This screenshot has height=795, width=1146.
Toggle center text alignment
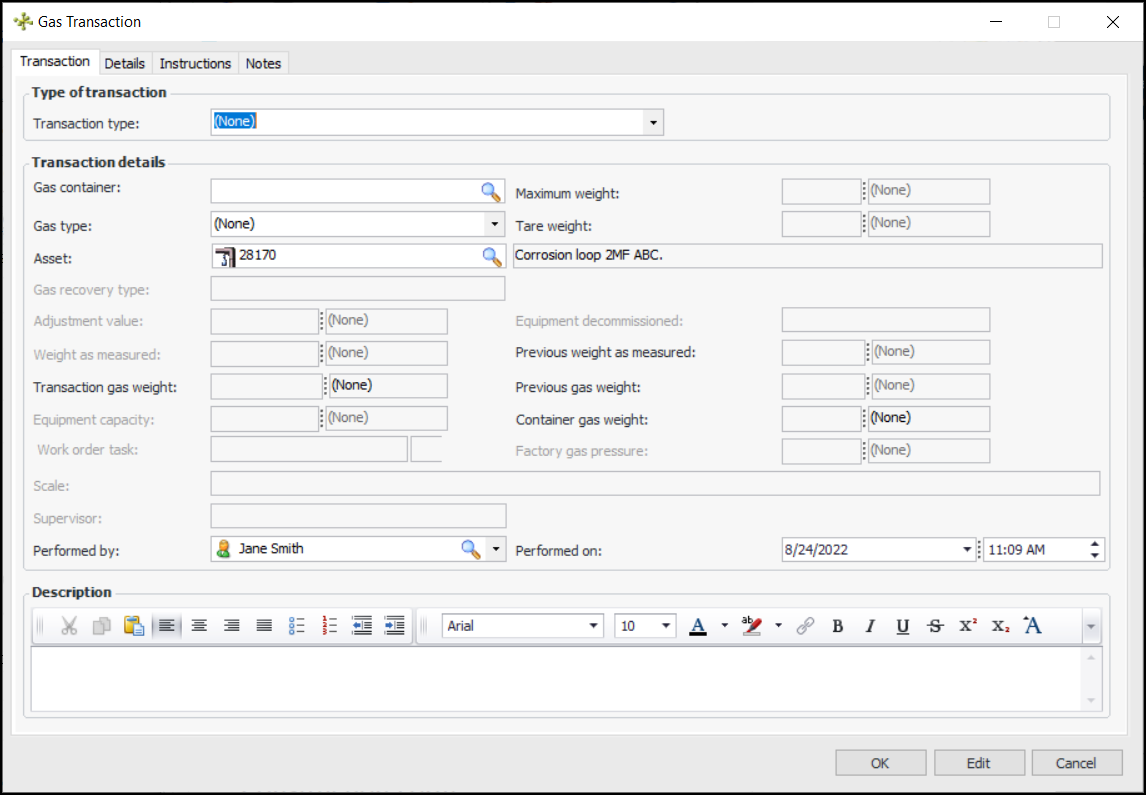click(200, 626)
